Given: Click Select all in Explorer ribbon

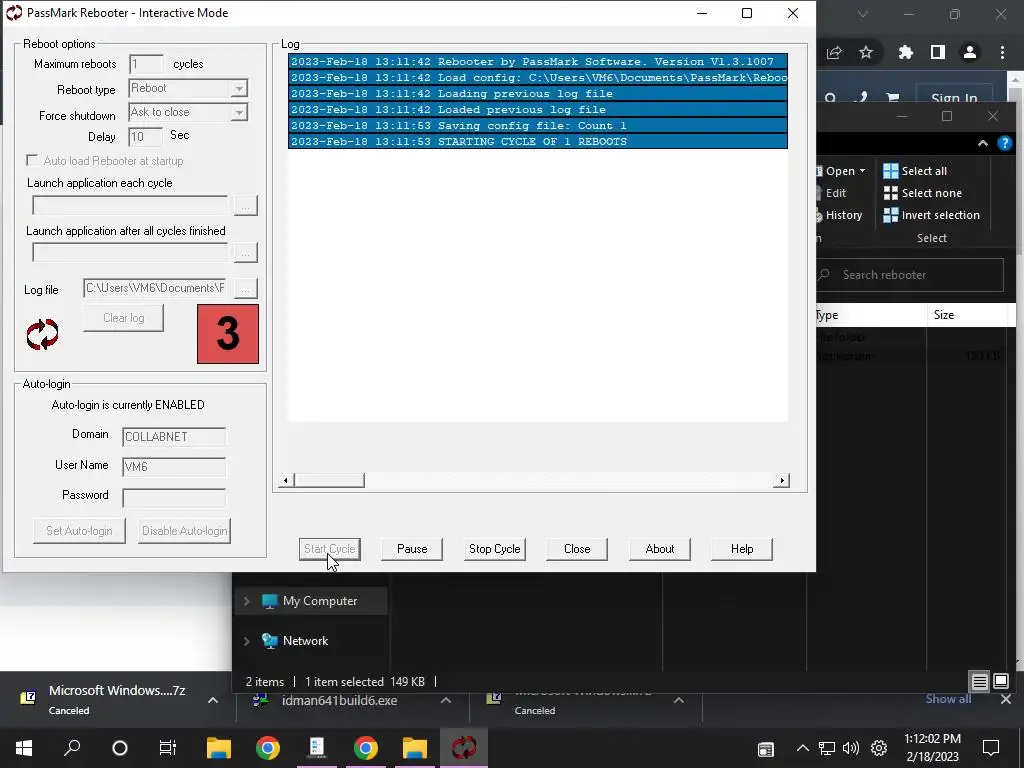Looking at the screenshot, I should coord(915,171).
